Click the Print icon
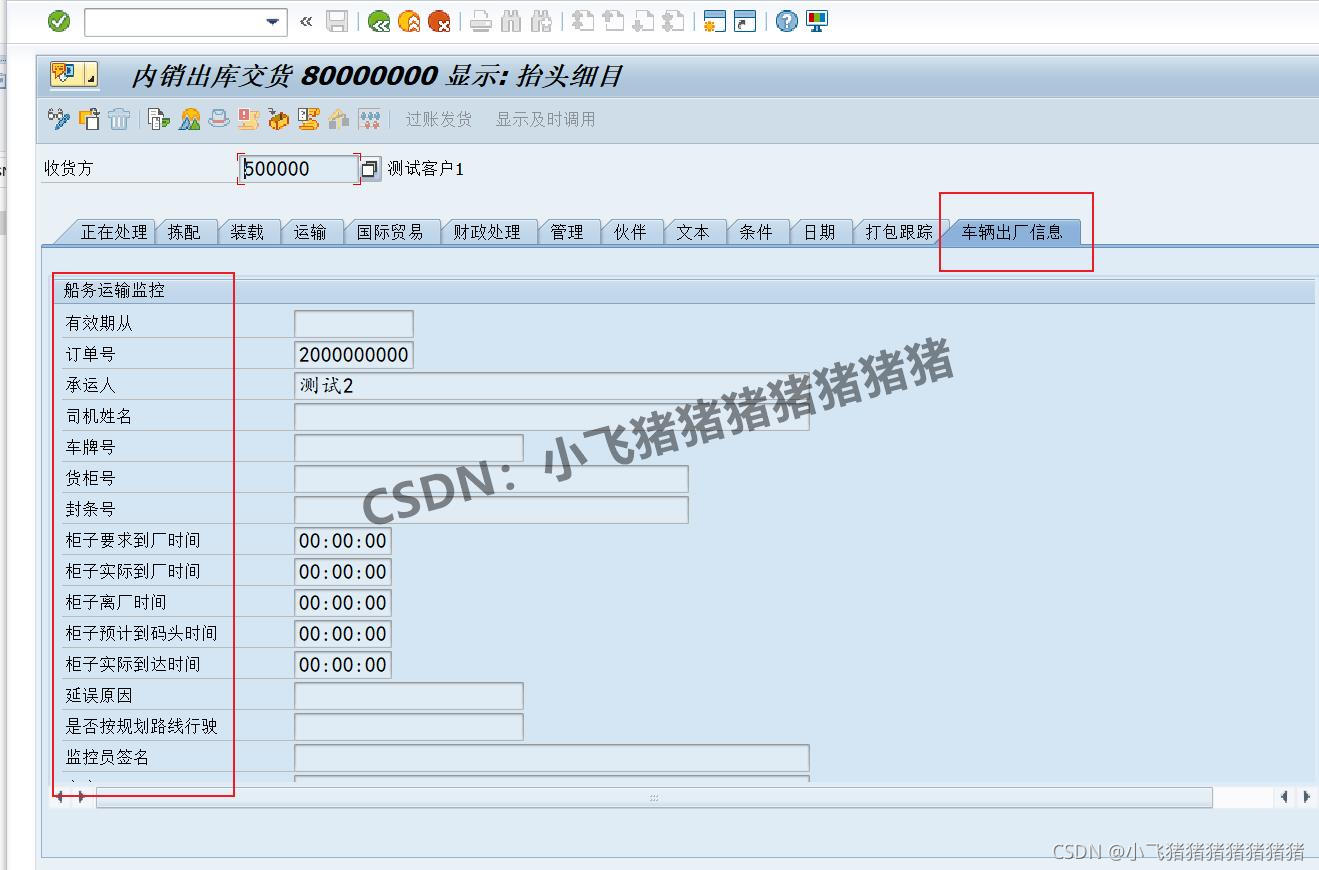Image resolution: width=1319 pixels, height=870 pixels. coord(481,21)
